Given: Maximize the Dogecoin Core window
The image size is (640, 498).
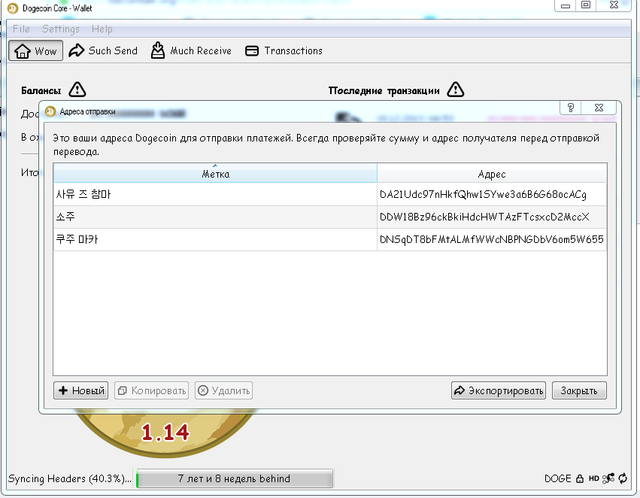Looking at the screenshot, I should [x=586, y=5].
